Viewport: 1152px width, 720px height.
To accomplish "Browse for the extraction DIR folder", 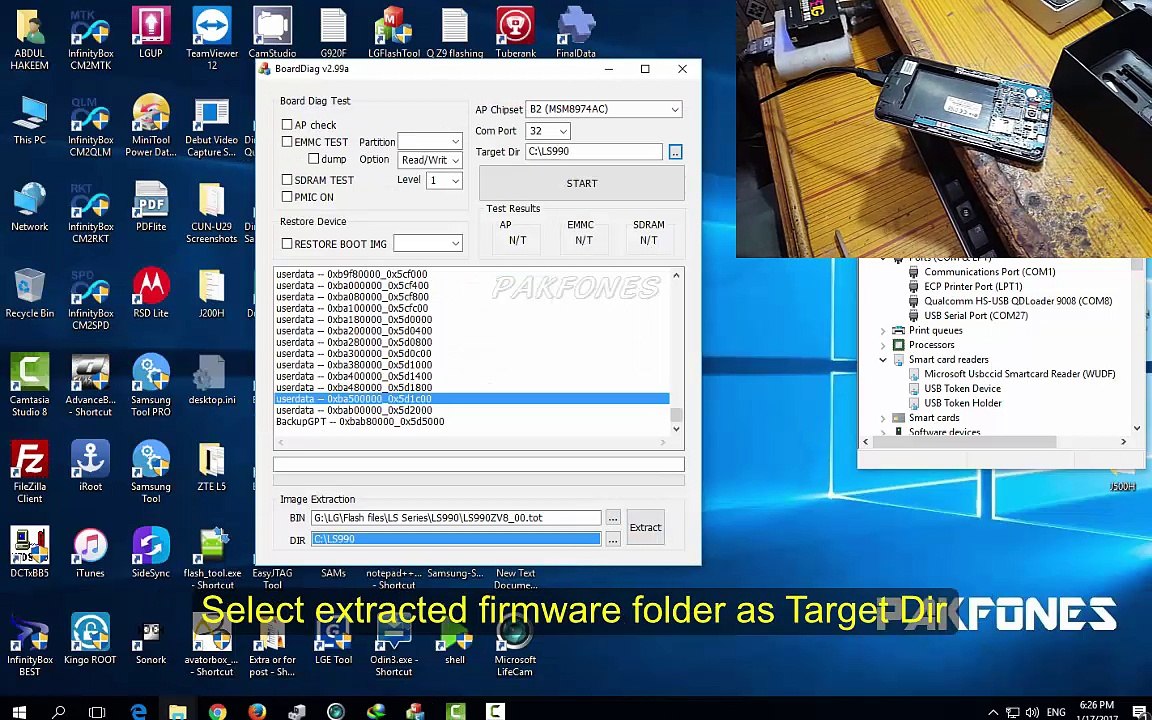I will pyautogui.click(x=613, y=539).
